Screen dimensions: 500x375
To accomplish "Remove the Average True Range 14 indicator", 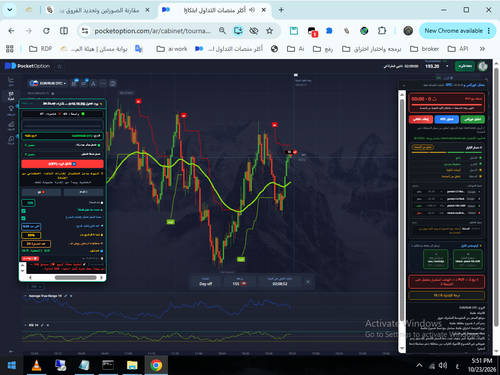I will pyautogui.click(x=71, y=296).
